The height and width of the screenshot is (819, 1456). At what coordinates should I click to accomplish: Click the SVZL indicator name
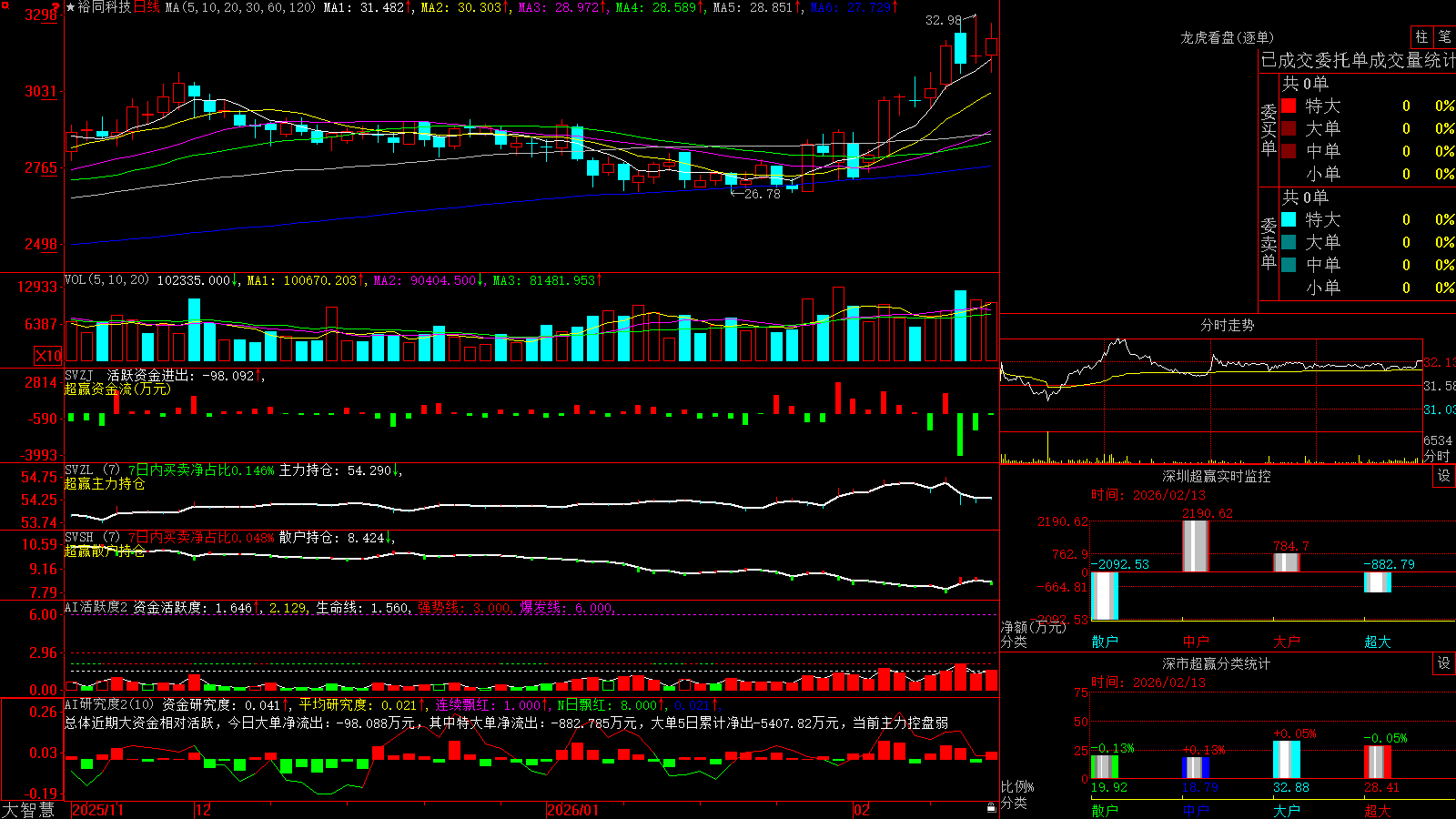click(x=79, y=470)
